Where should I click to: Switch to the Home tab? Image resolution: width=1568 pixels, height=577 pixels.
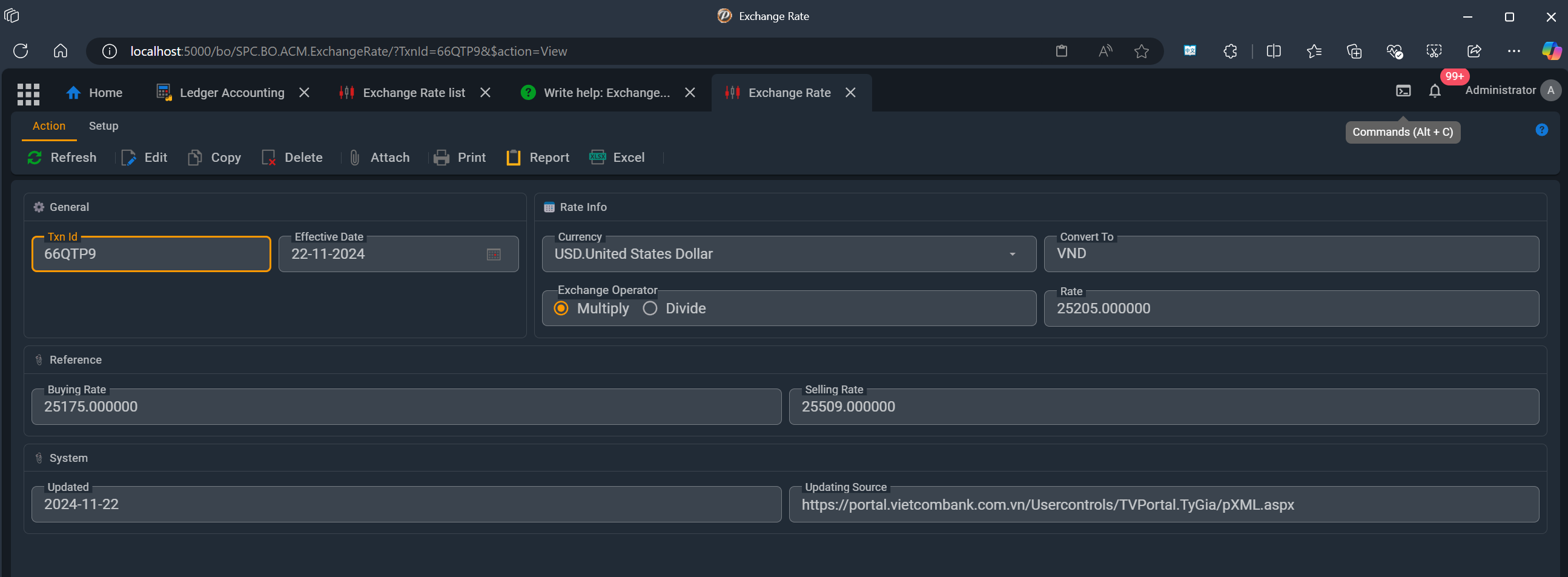94,93
